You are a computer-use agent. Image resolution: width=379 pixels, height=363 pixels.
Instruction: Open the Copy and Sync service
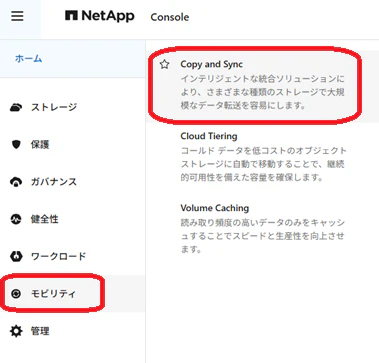tap(212, 64)
